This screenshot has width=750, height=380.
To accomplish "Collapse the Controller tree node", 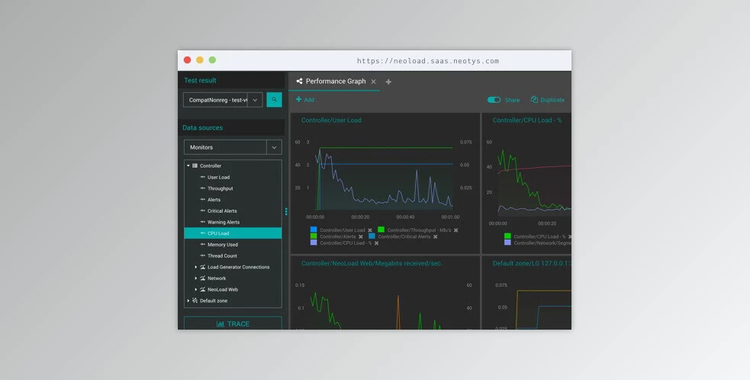I will [188, 166].
